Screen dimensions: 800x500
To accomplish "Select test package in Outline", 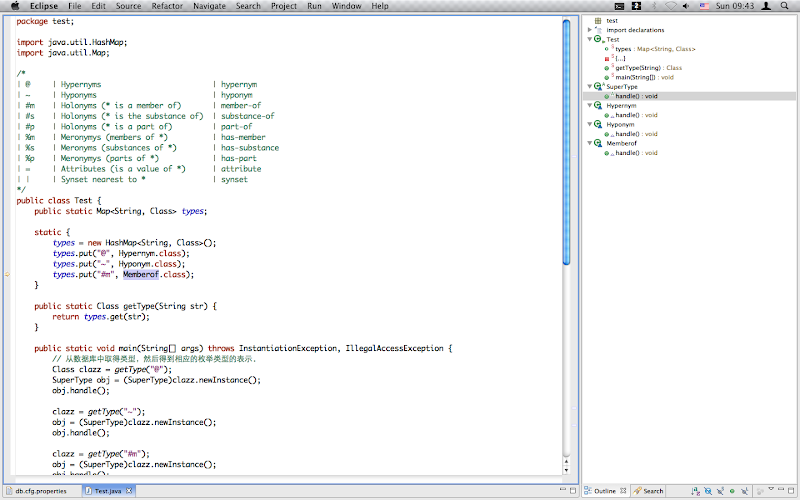I will click(612, 21).
